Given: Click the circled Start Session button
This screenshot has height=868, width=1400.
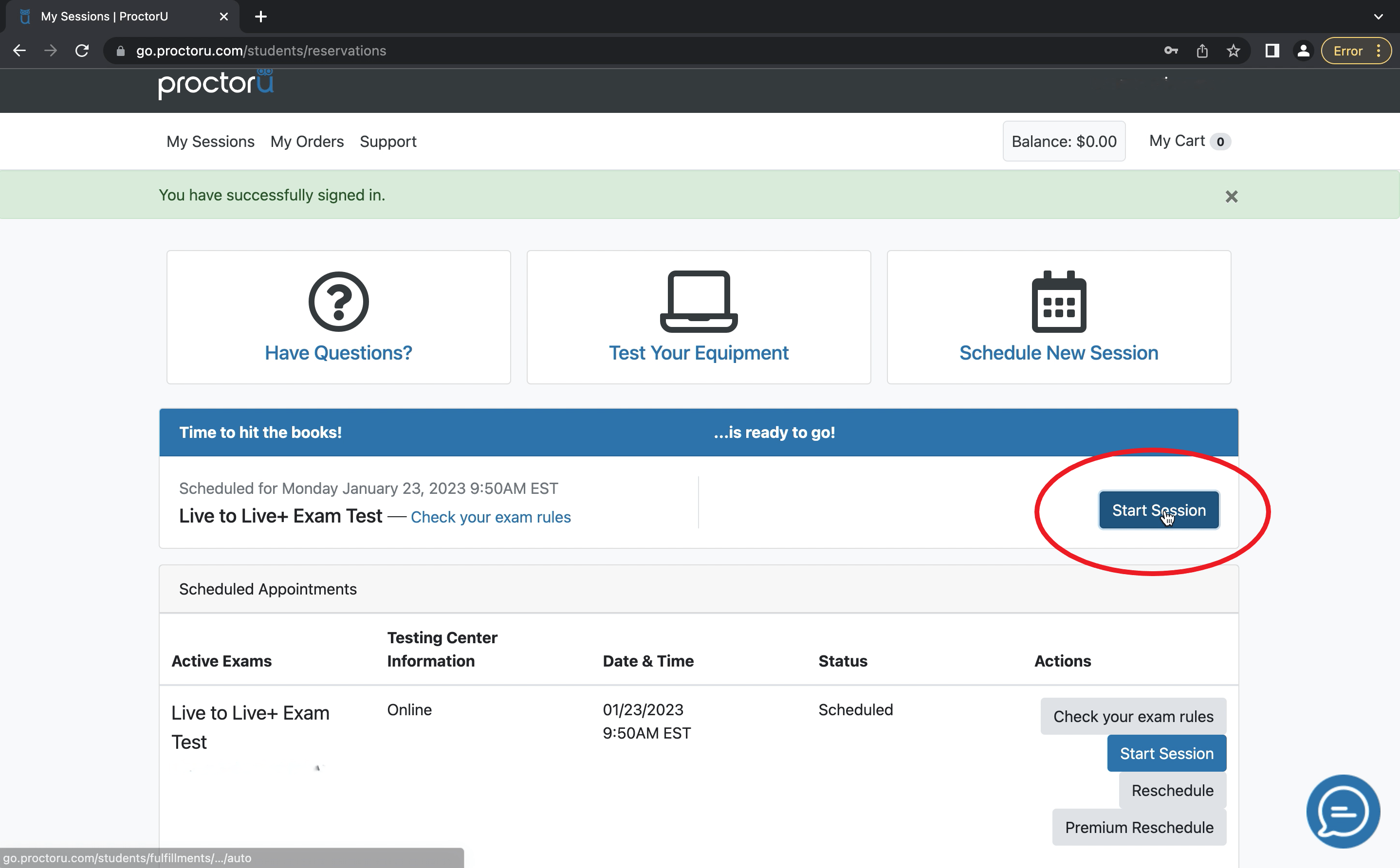Looking at the screenshot, I should click(1158, 510).
